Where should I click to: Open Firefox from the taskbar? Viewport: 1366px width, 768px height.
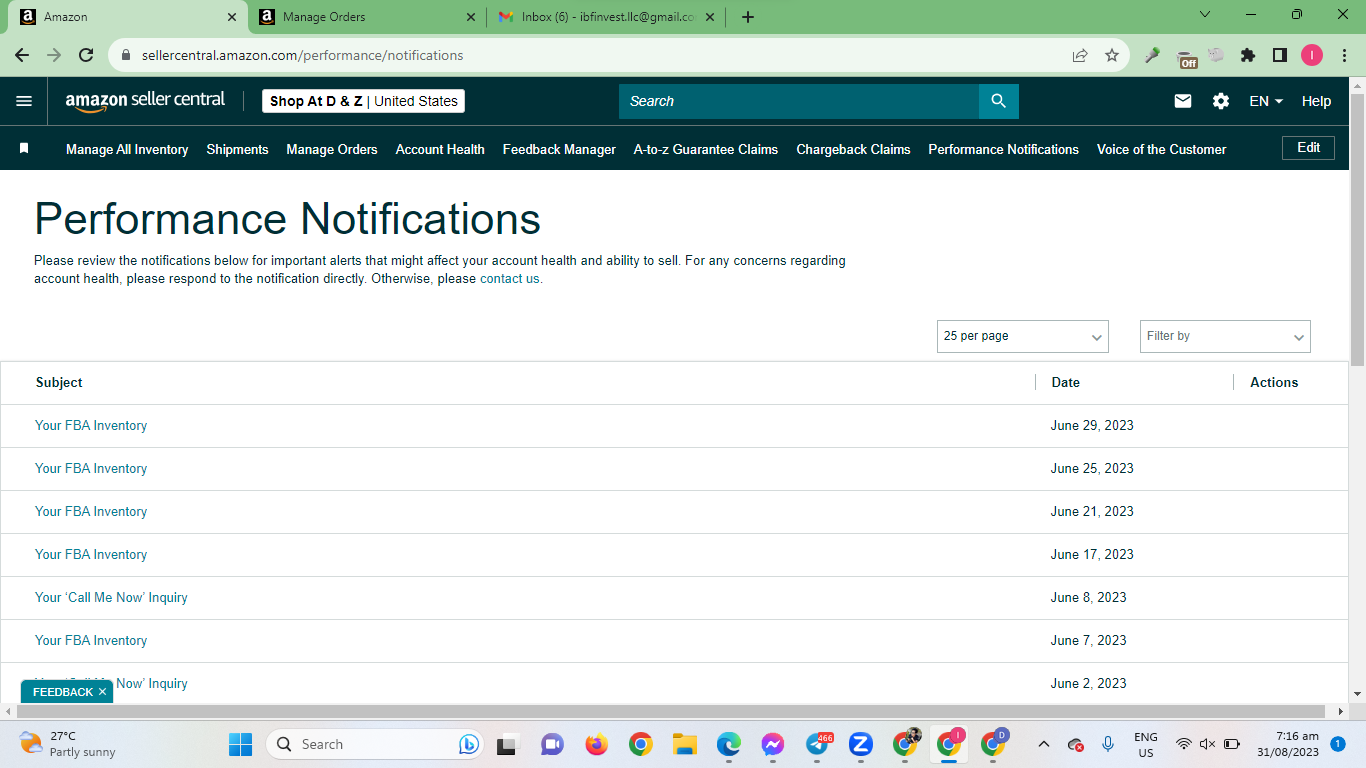[x=597, y=744]
